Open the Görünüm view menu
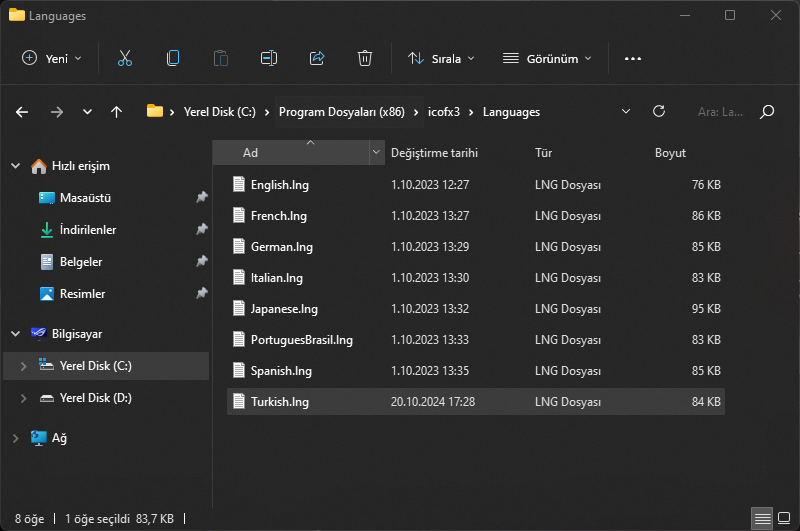This screenshot has height=531, width=800. pyautogui.click(x=547, y=58)
